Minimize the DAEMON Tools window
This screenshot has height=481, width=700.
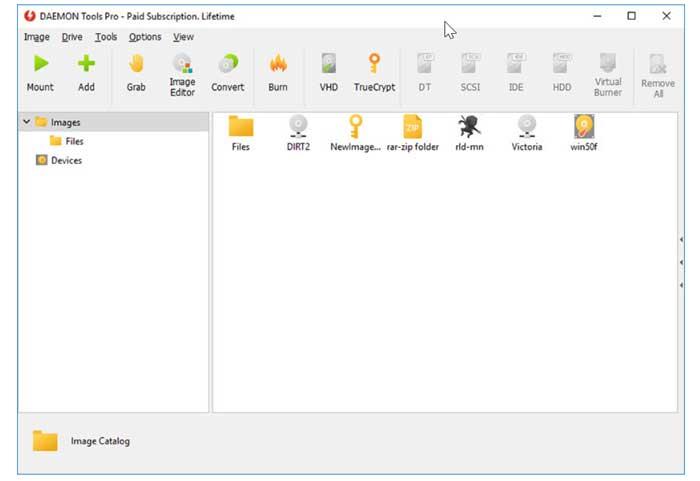click(x=597, y=16)
